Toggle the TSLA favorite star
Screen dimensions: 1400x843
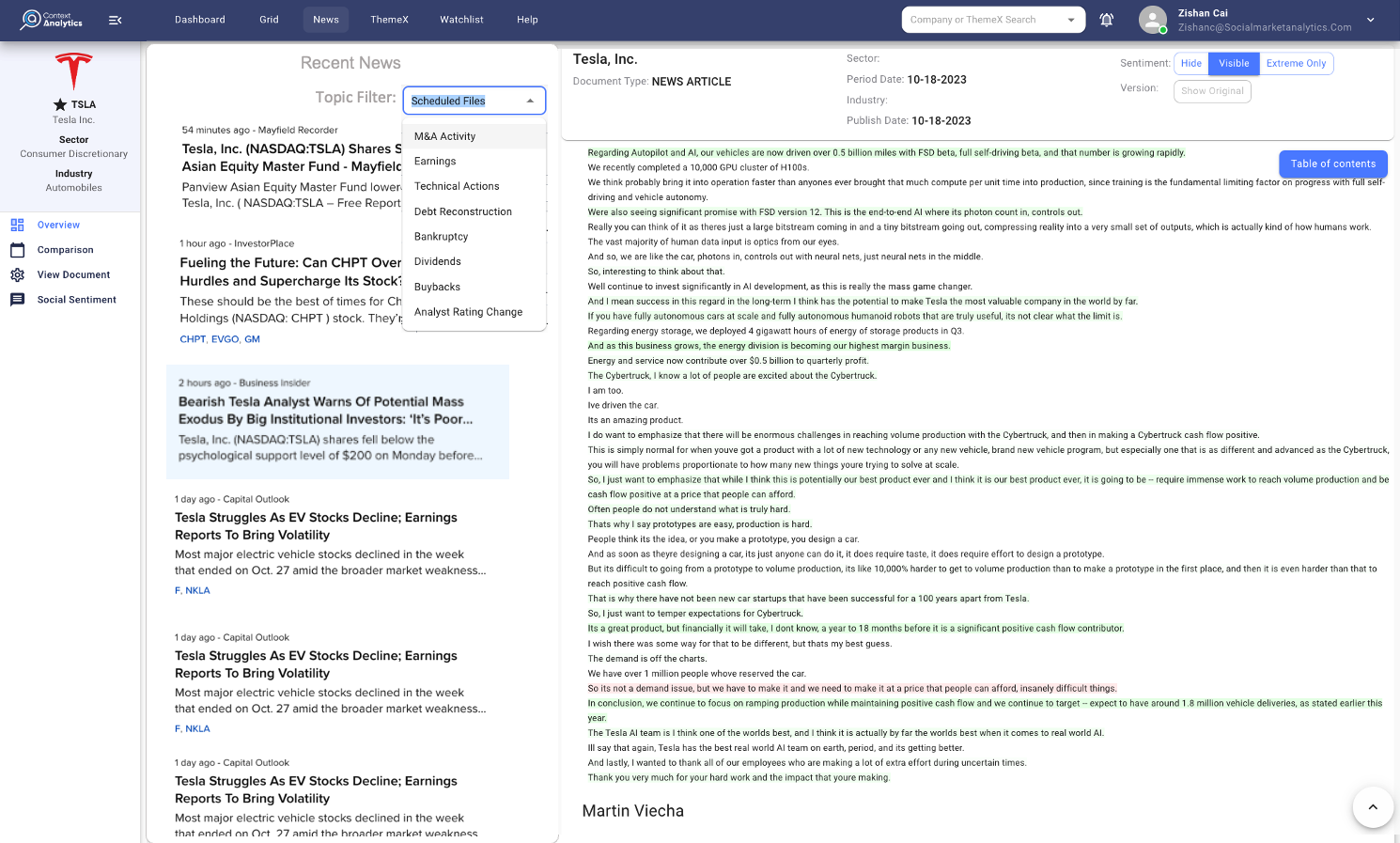point(60,104)
